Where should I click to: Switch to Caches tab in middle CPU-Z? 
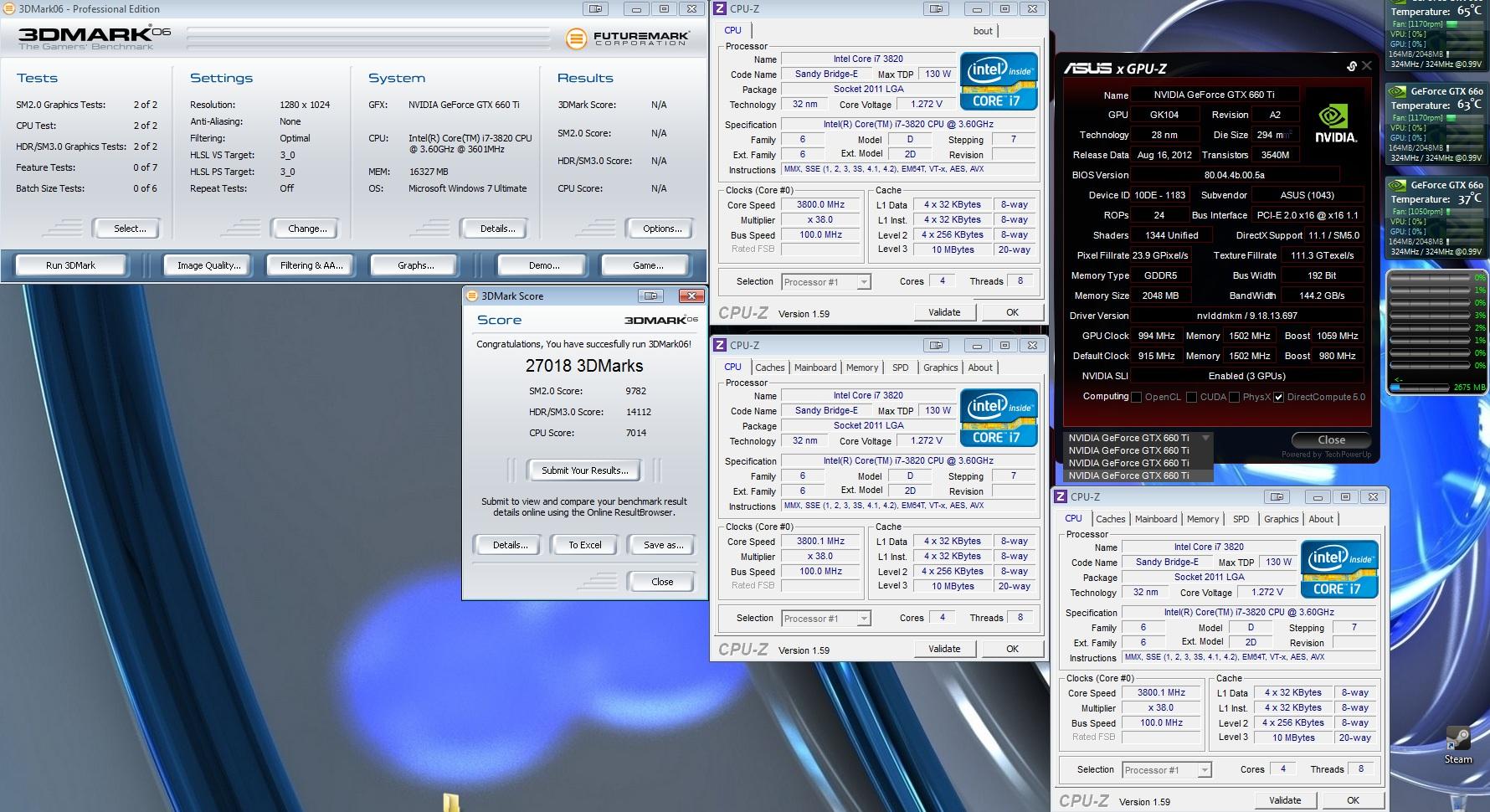(770, 367)
